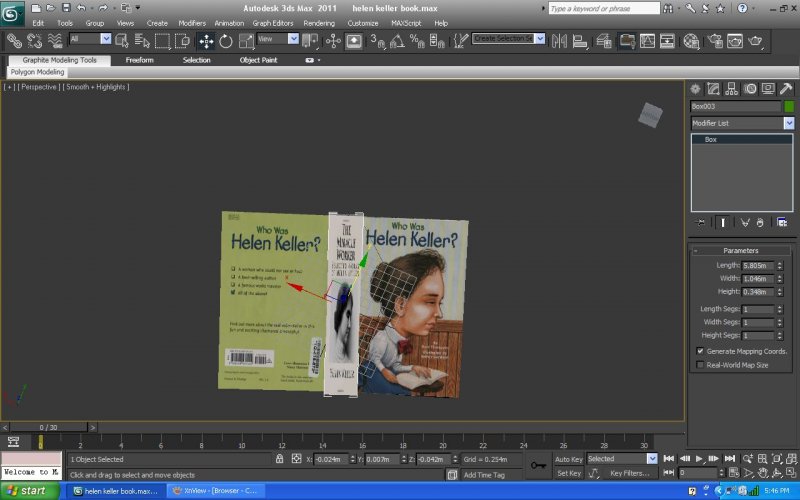800x500 pixels.
Task: Toggle Spinner Snap
Action: (x=437, y=41)
